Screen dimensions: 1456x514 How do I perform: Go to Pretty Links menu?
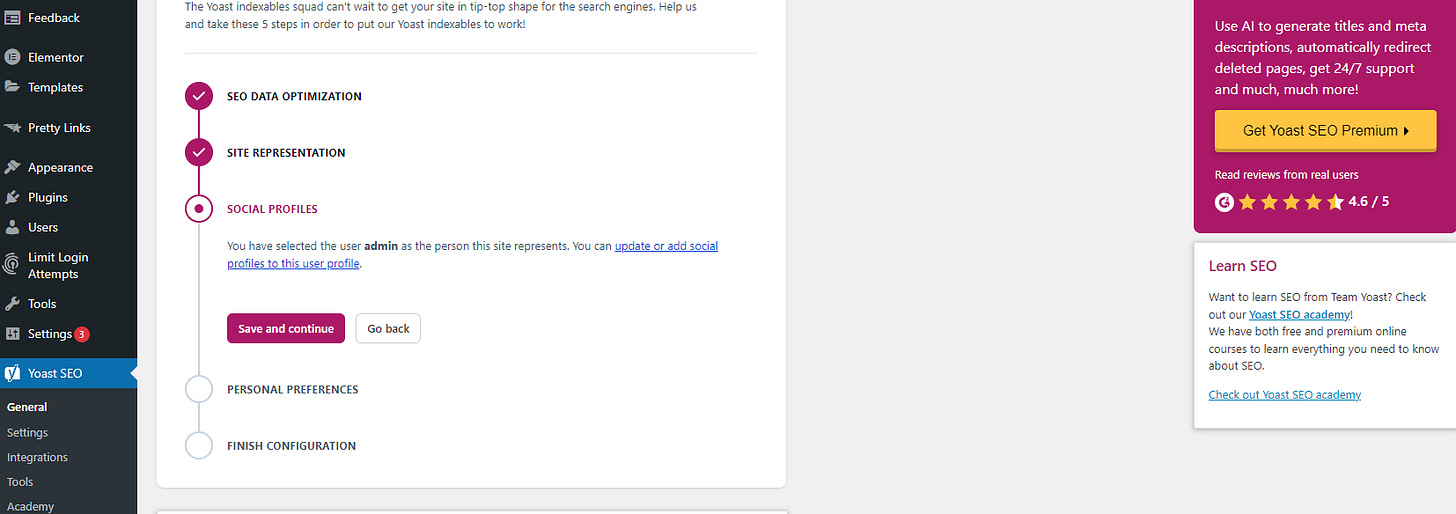pyautogui.click(x=68, y=128)
